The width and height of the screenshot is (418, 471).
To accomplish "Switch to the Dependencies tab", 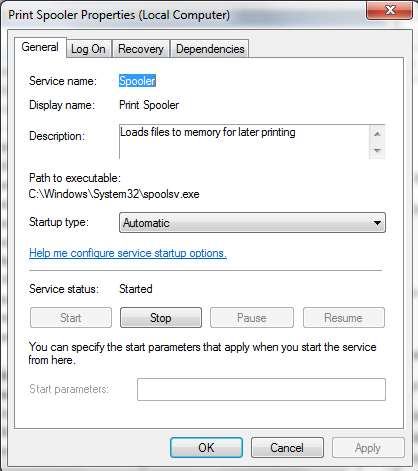I will coord(210,49).
